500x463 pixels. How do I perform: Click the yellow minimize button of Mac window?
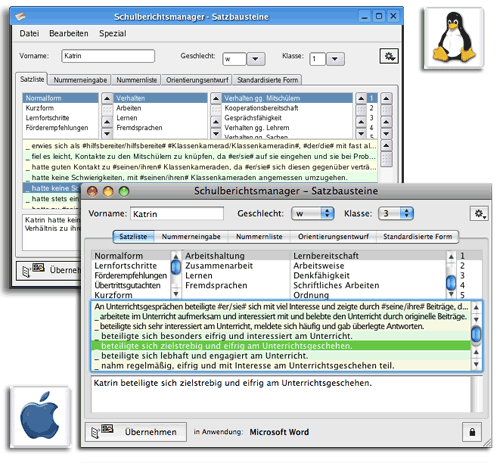[108, 191]
